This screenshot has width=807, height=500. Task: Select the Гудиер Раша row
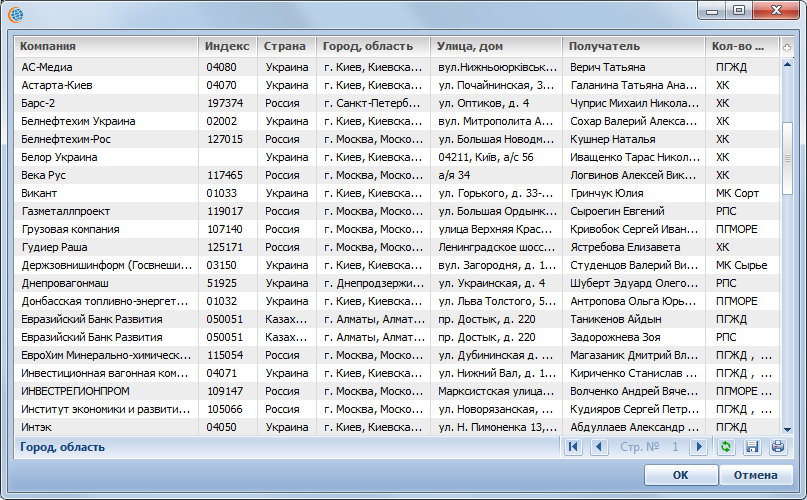396,247
